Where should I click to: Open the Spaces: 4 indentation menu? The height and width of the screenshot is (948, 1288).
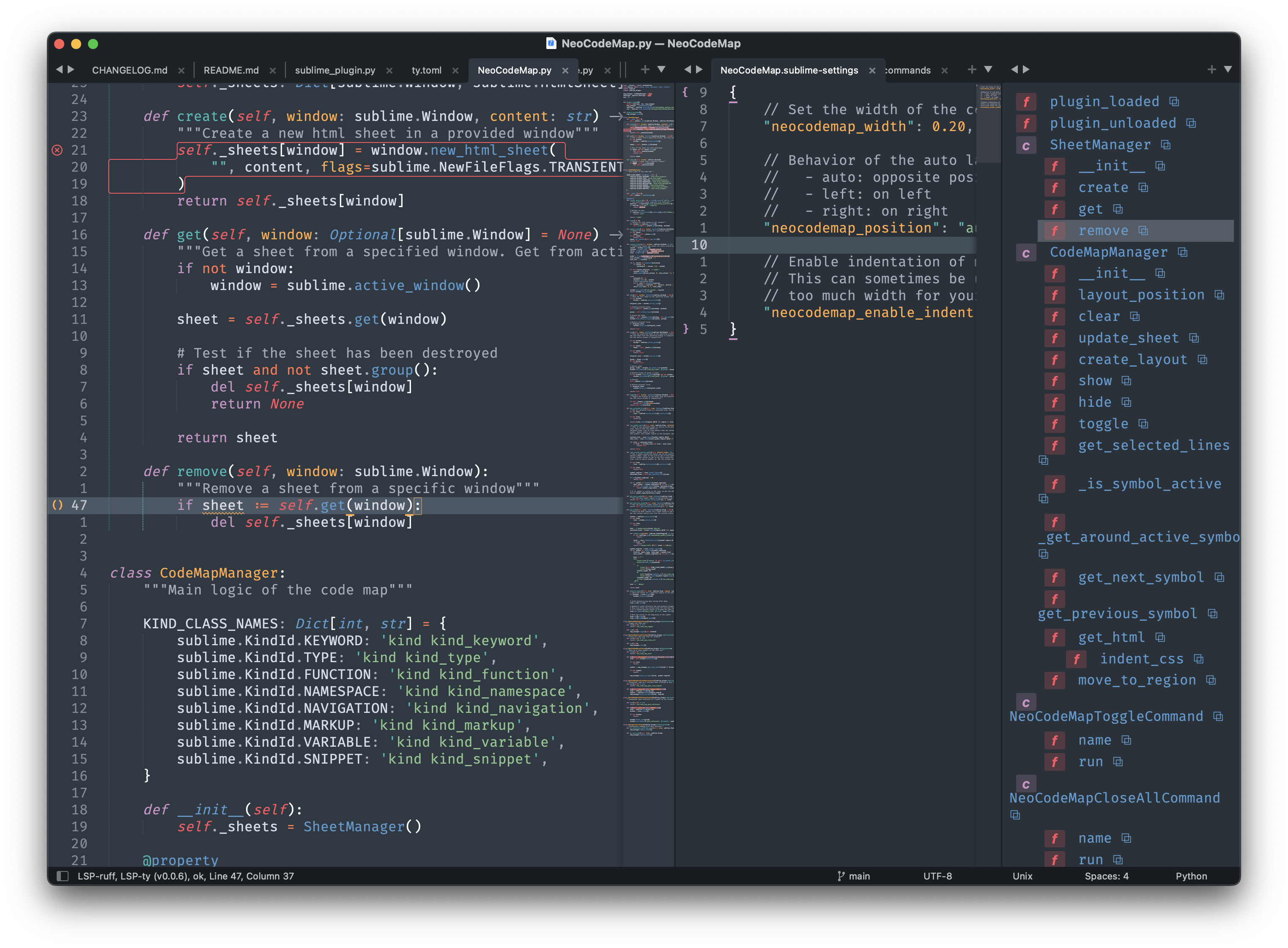1106,876
